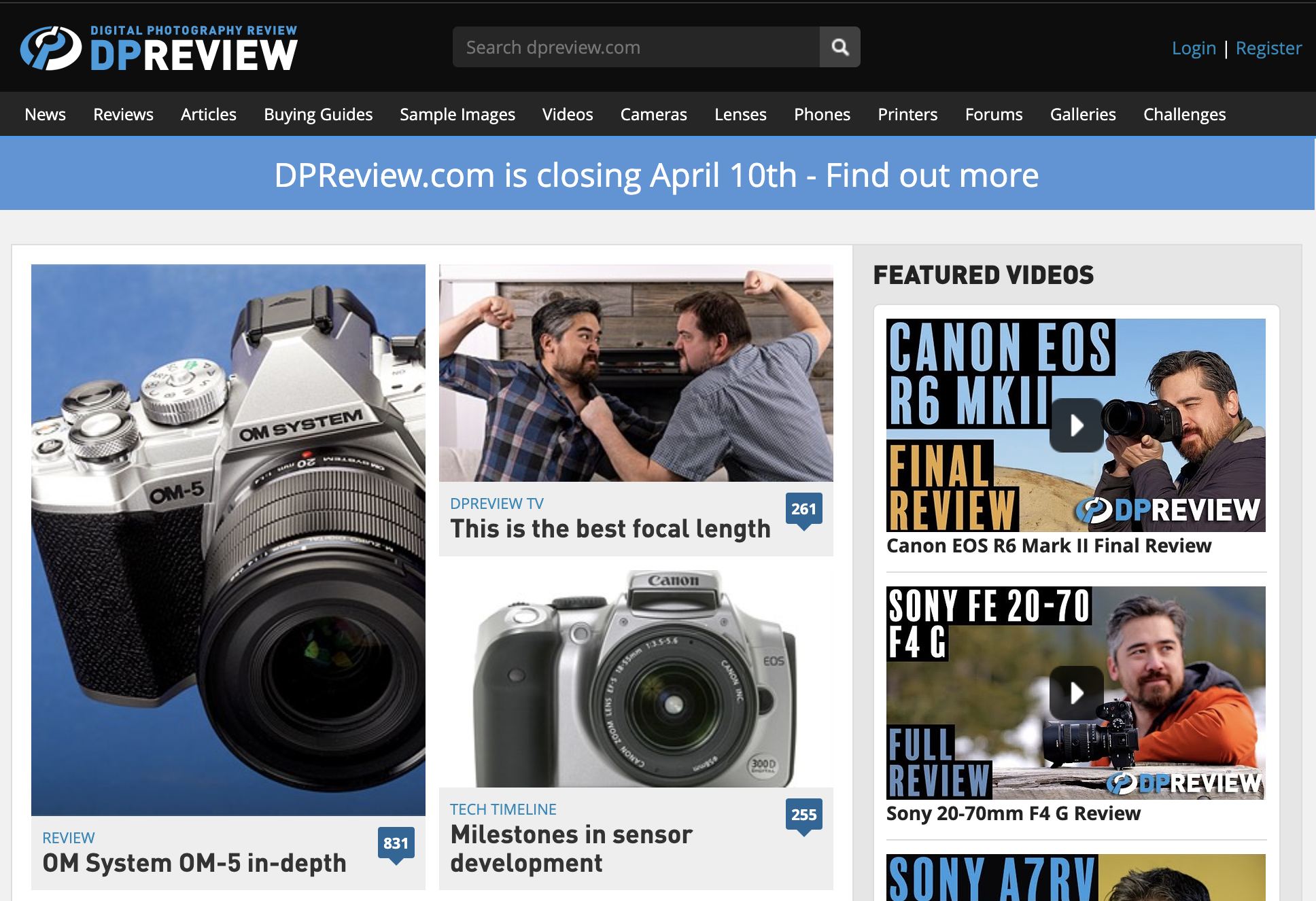Play the Canon EOS R6 MKII video
The image size is (1316, 901).
[x=1076, y=425]
